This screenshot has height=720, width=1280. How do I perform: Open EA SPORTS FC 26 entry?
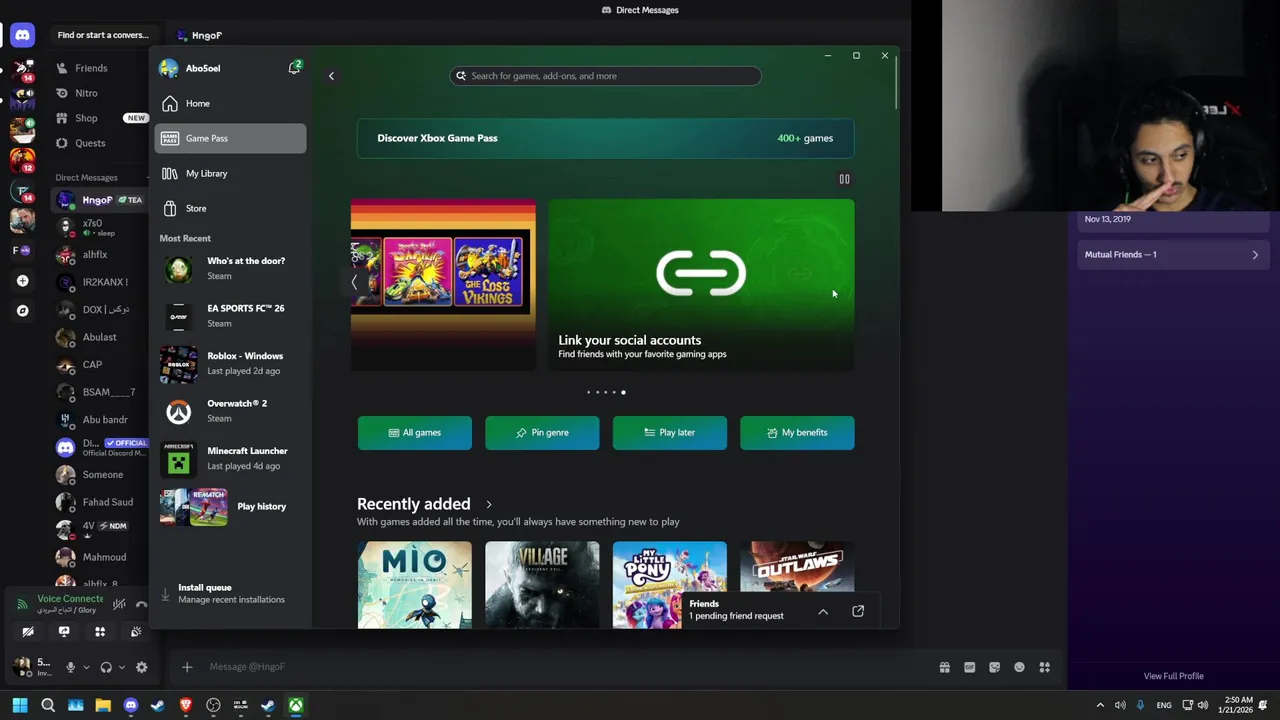(230, 316)
